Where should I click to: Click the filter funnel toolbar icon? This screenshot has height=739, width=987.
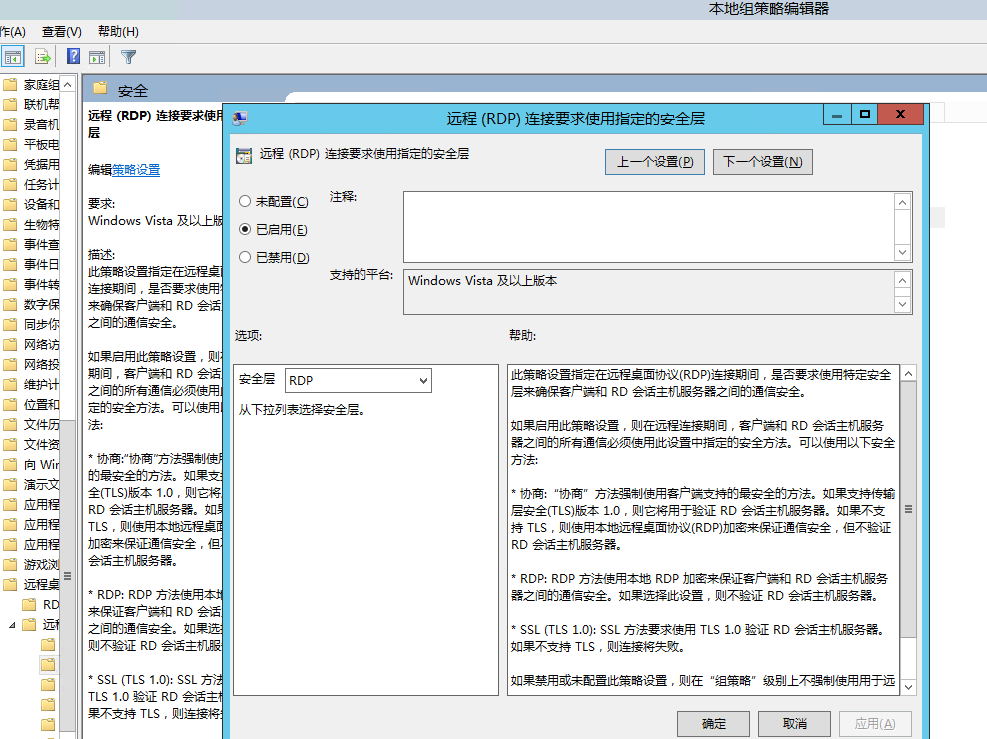(128, 57)
